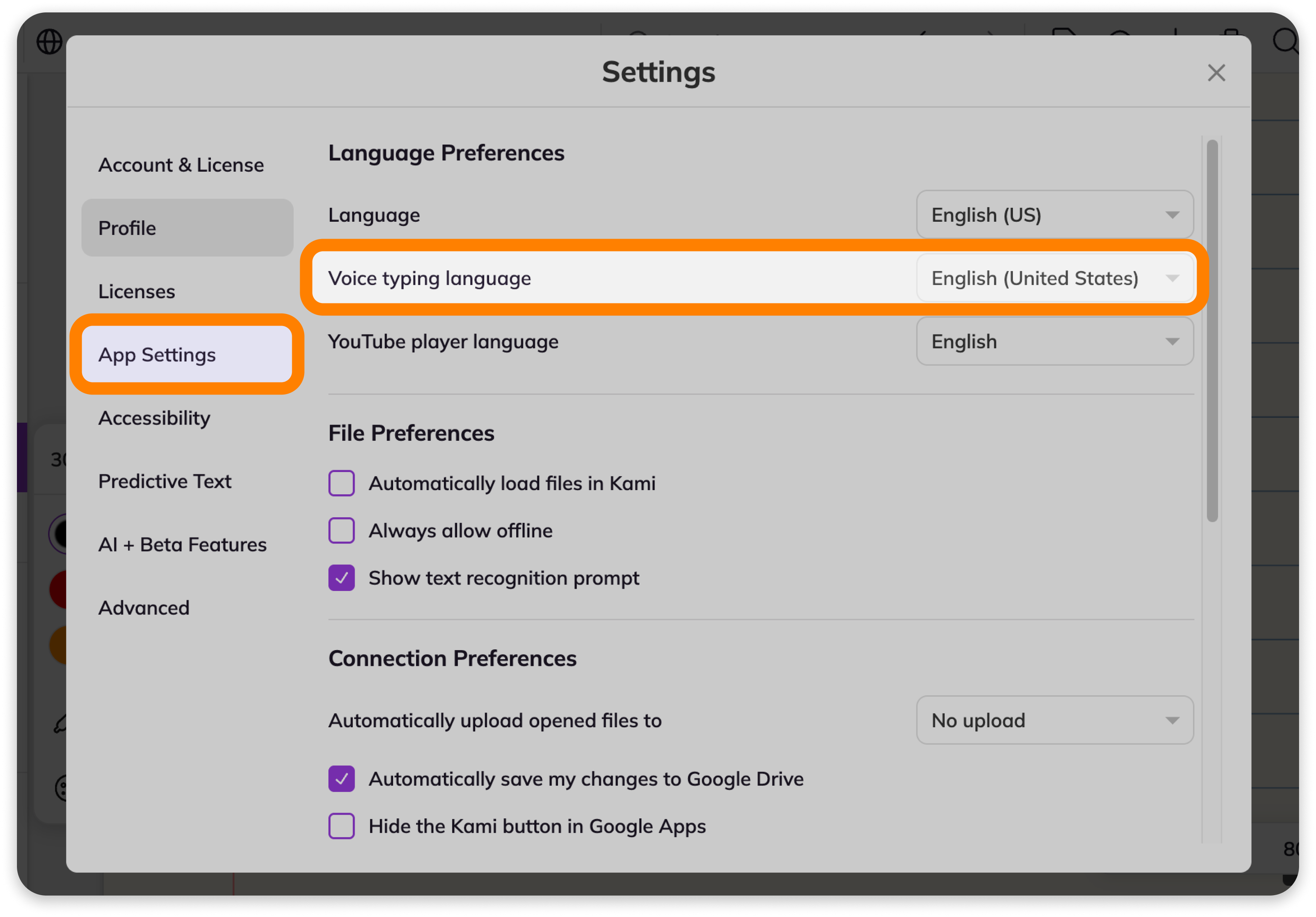Check Hide the Kami button in Google Apps
The height and width of the screenshot is (917, 1316).
(342, 826)
